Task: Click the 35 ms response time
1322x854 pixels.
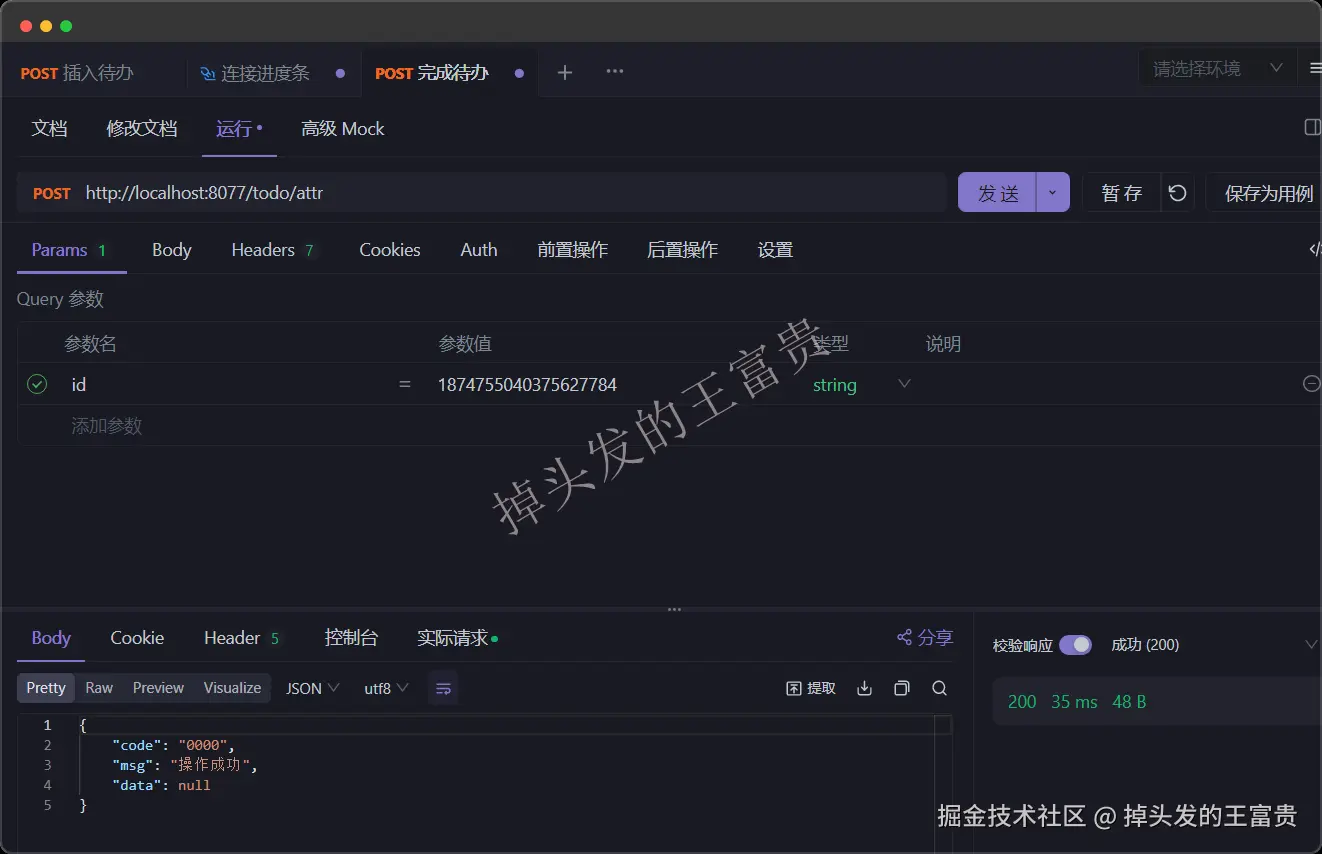Action: [x=1074, y=702]
